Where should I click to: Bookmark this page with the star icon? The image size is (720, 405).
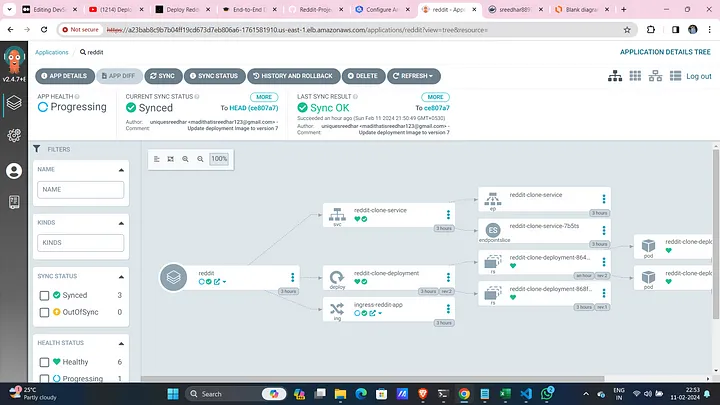tap(627, 30)
